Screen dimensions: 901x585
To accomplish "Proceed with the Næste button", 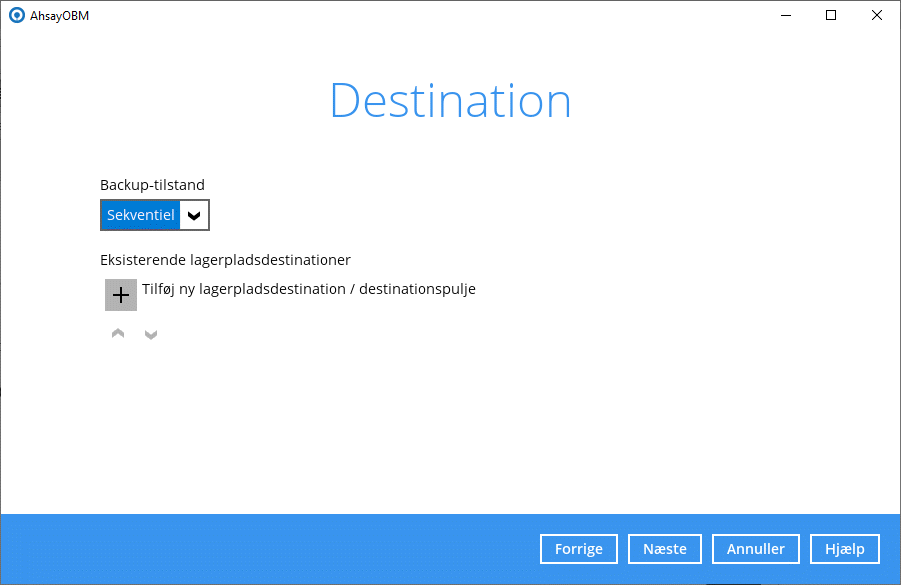I will tap(665, 549).
